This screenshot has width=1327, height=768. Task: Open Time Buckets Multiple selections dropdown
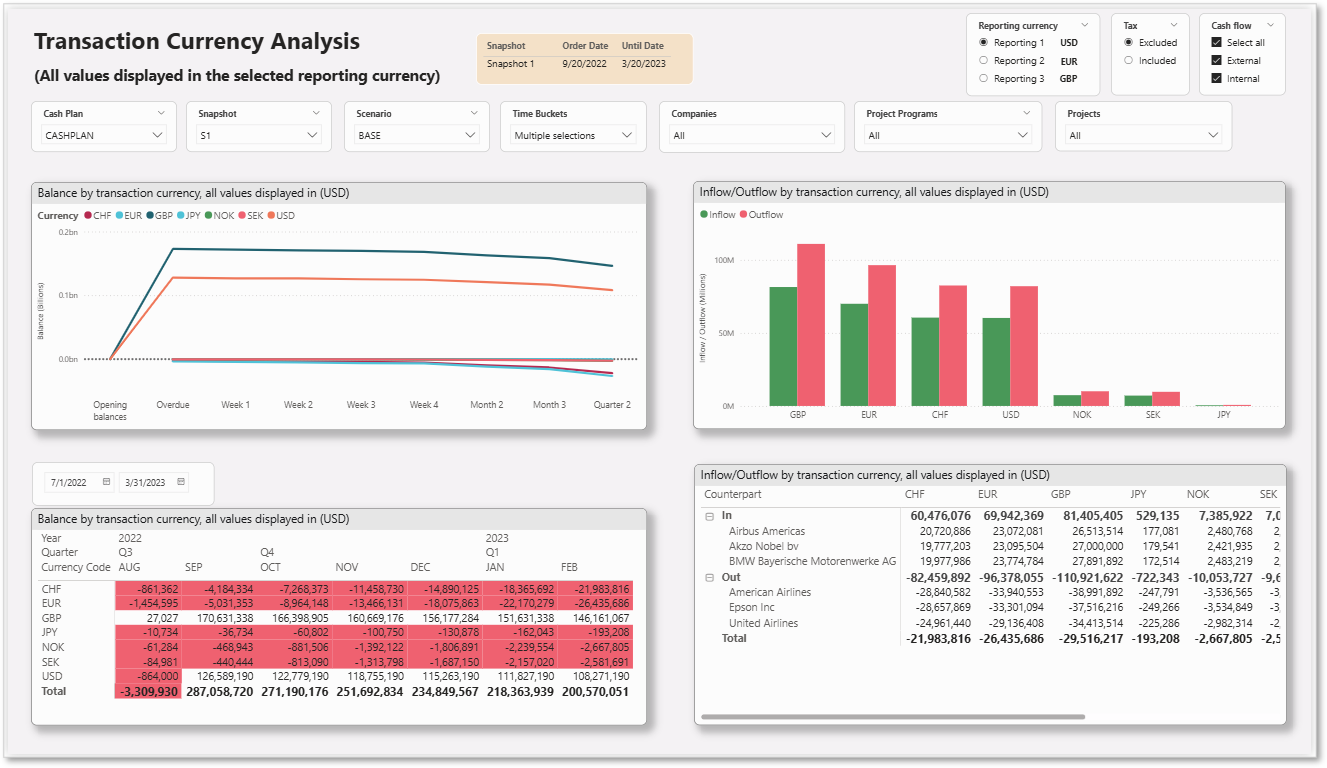click(573, 135)
